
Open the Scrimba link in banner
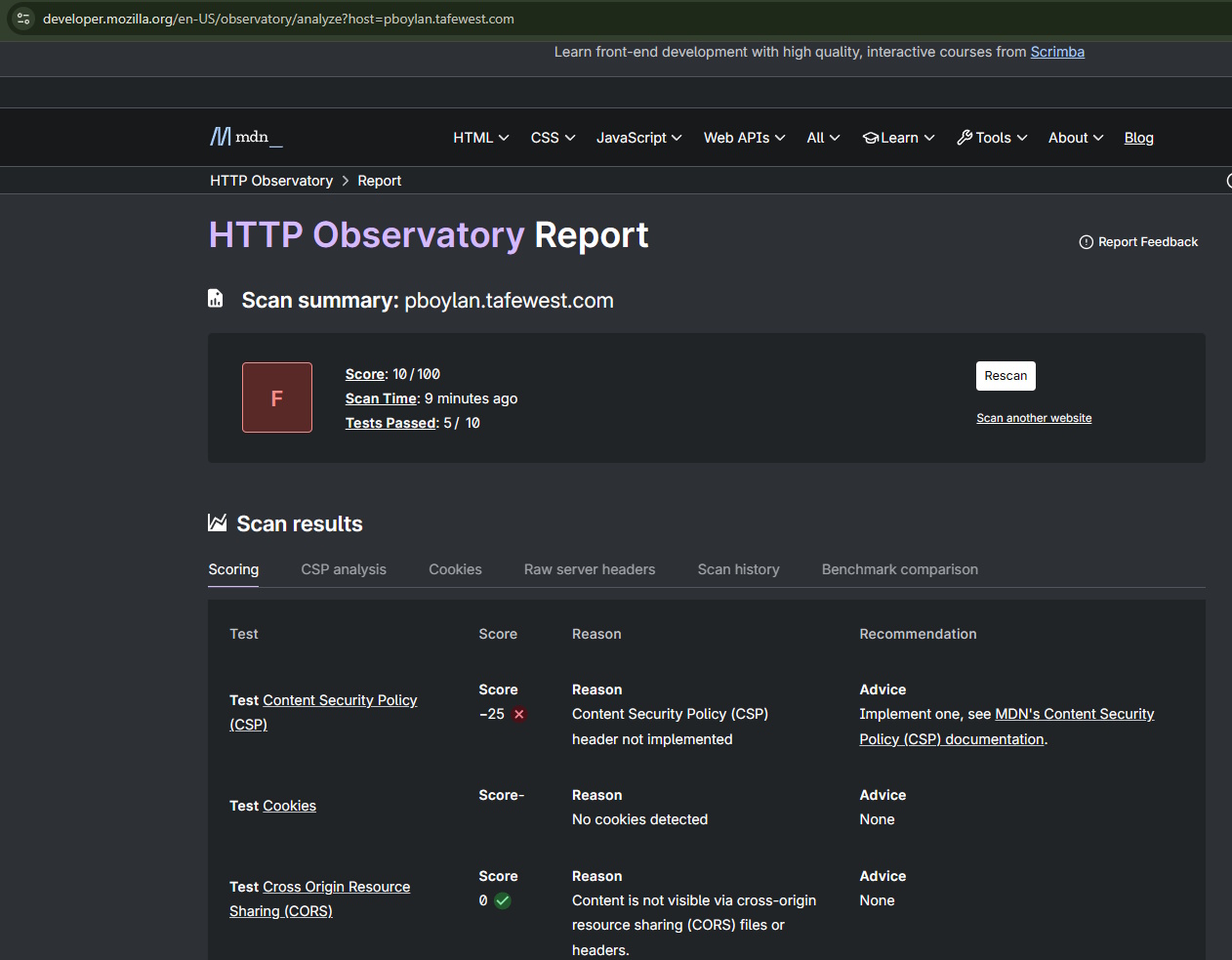click(1057, 52)
